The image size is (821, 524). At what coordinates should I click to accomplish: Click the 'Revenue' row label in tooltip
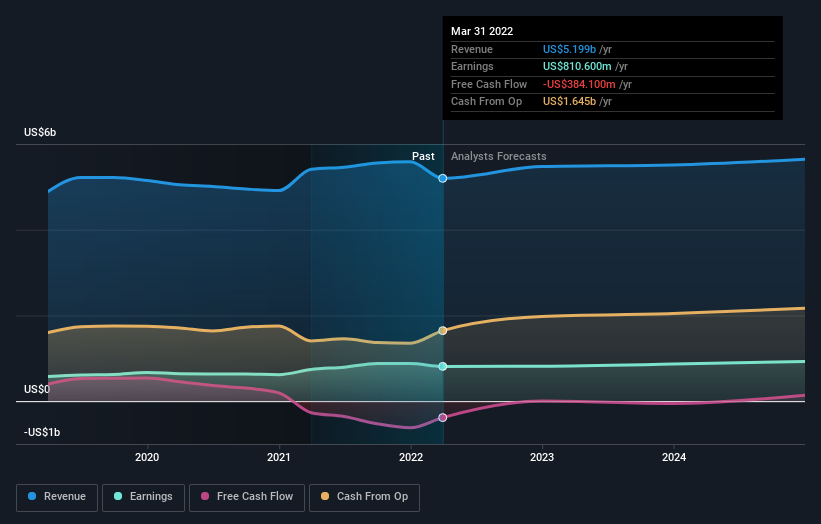(x=472, y=49)
